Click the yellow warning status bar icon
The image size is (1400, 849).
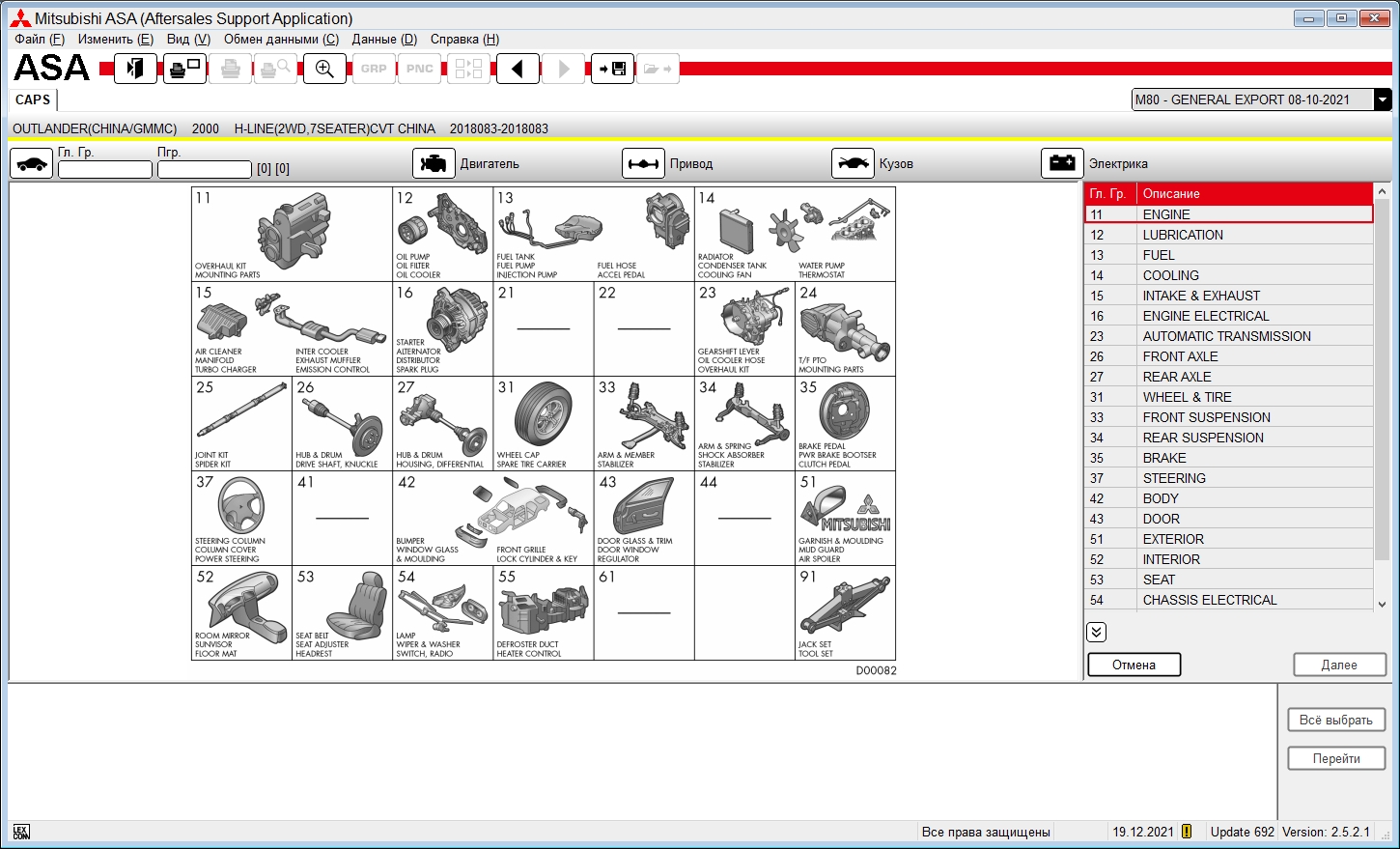click(x=1187, y=831)
